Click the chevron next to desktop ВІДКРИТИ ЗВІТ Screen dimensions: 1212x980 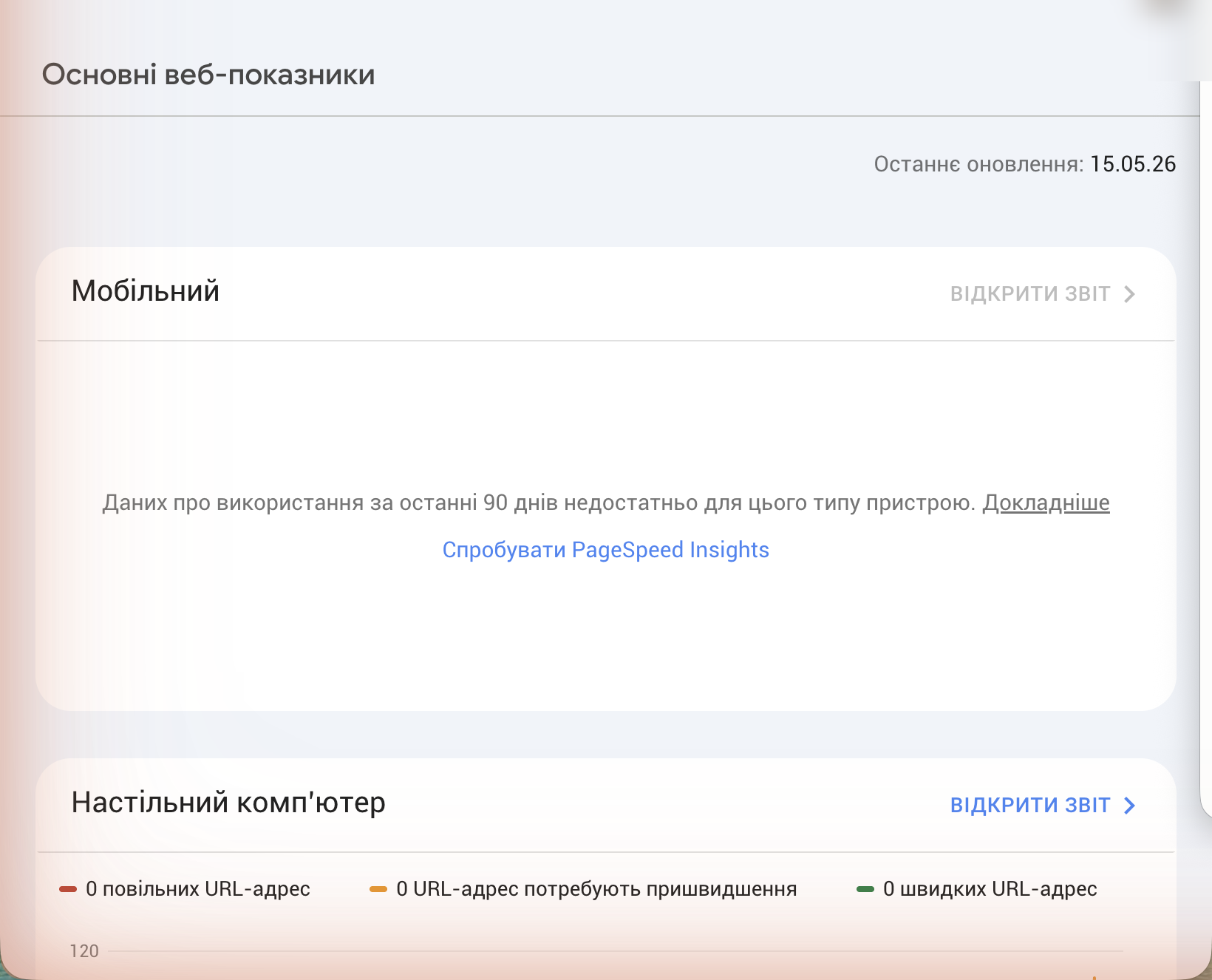(x=1129, y=806)
